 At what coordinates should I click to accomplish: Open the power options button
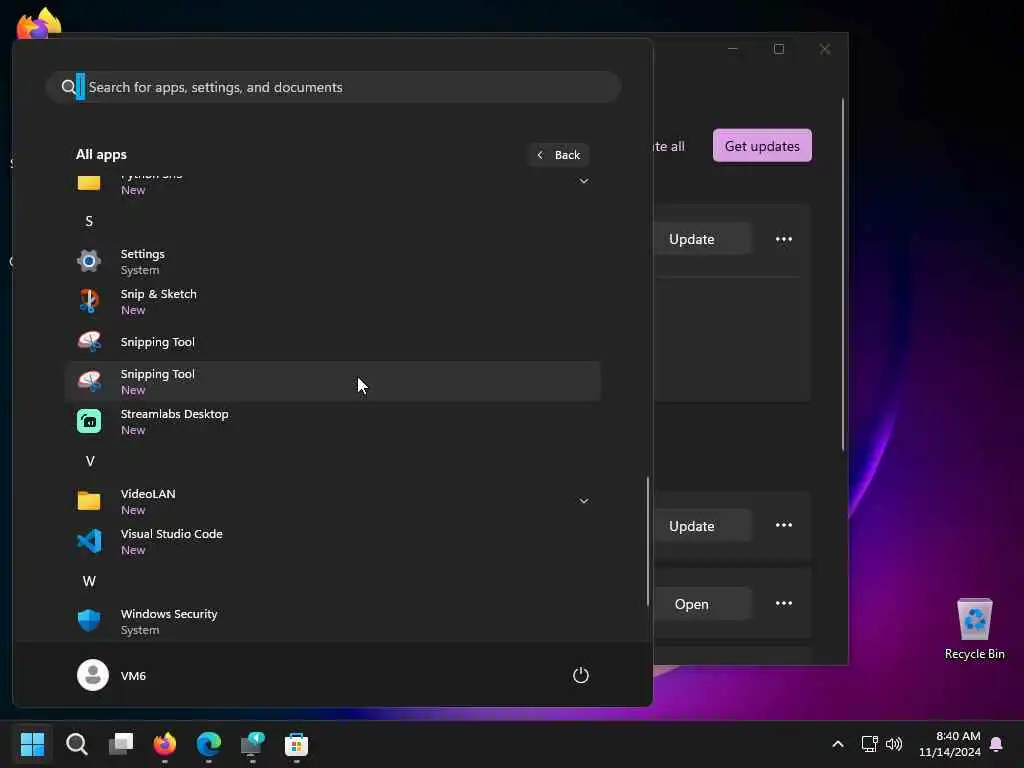(581, 675)
